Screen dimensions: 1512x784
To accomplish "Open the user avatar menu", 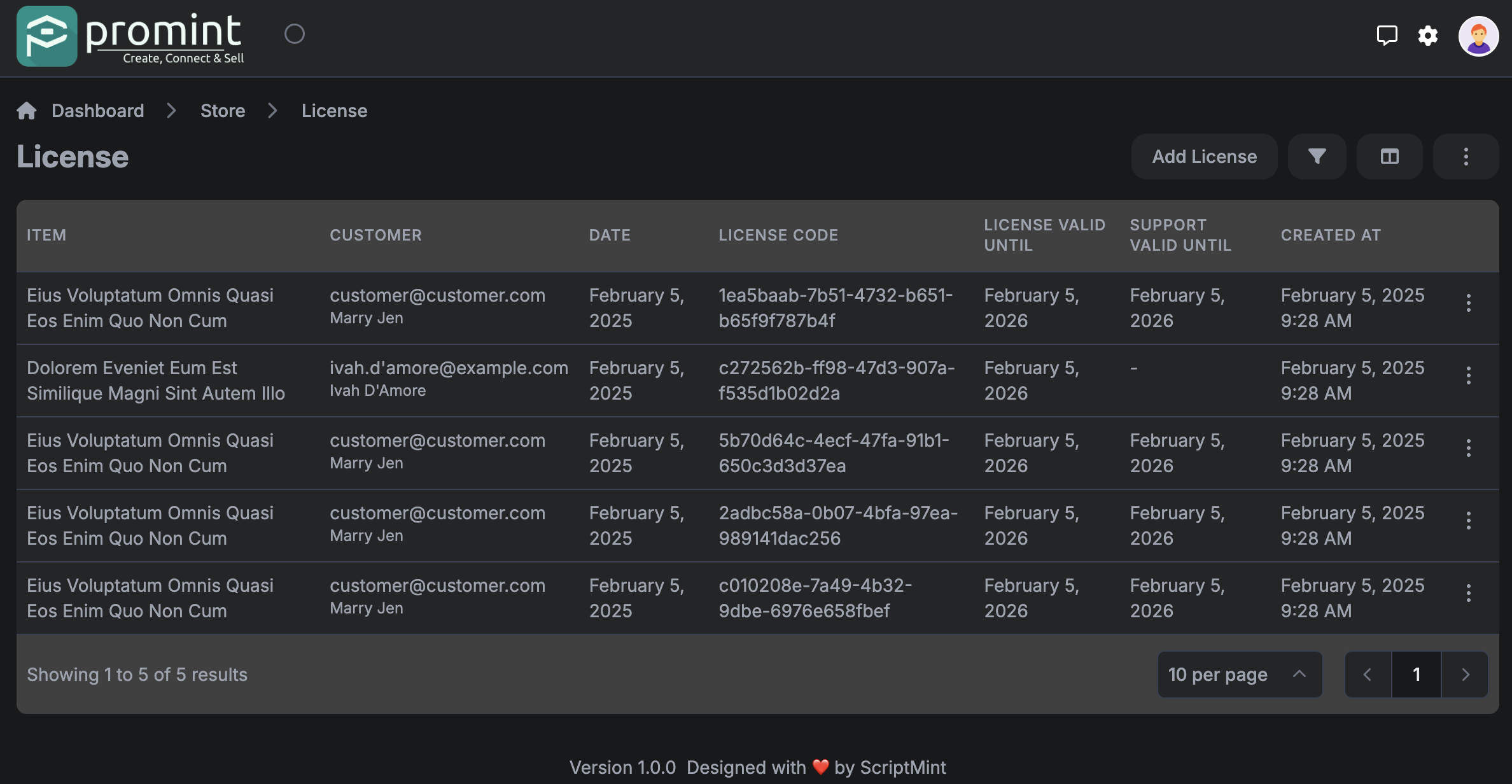I will click(1478, 36).
